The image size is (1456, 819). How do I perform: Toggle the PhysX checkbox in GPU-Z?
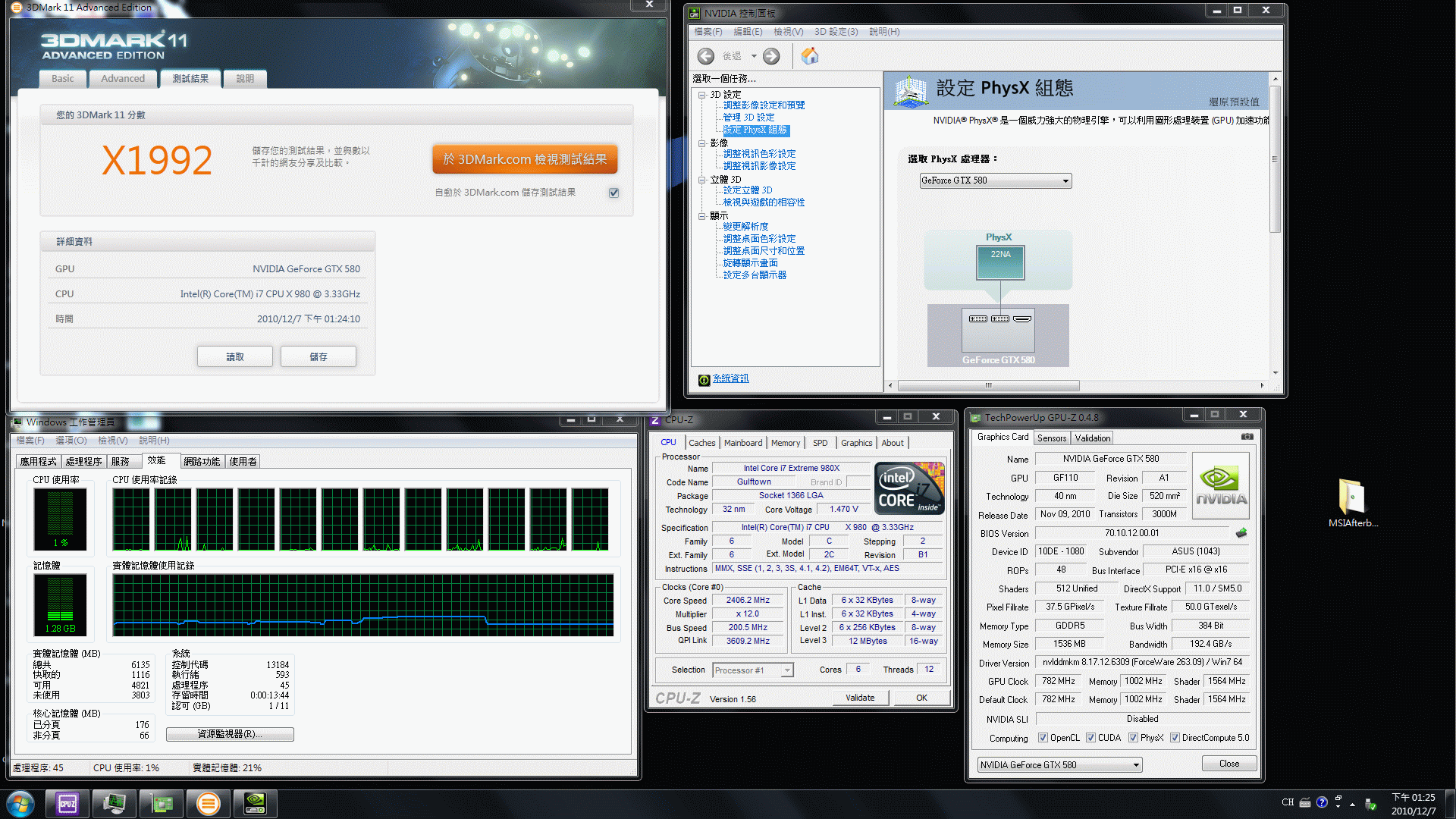tap(1133, 738)
